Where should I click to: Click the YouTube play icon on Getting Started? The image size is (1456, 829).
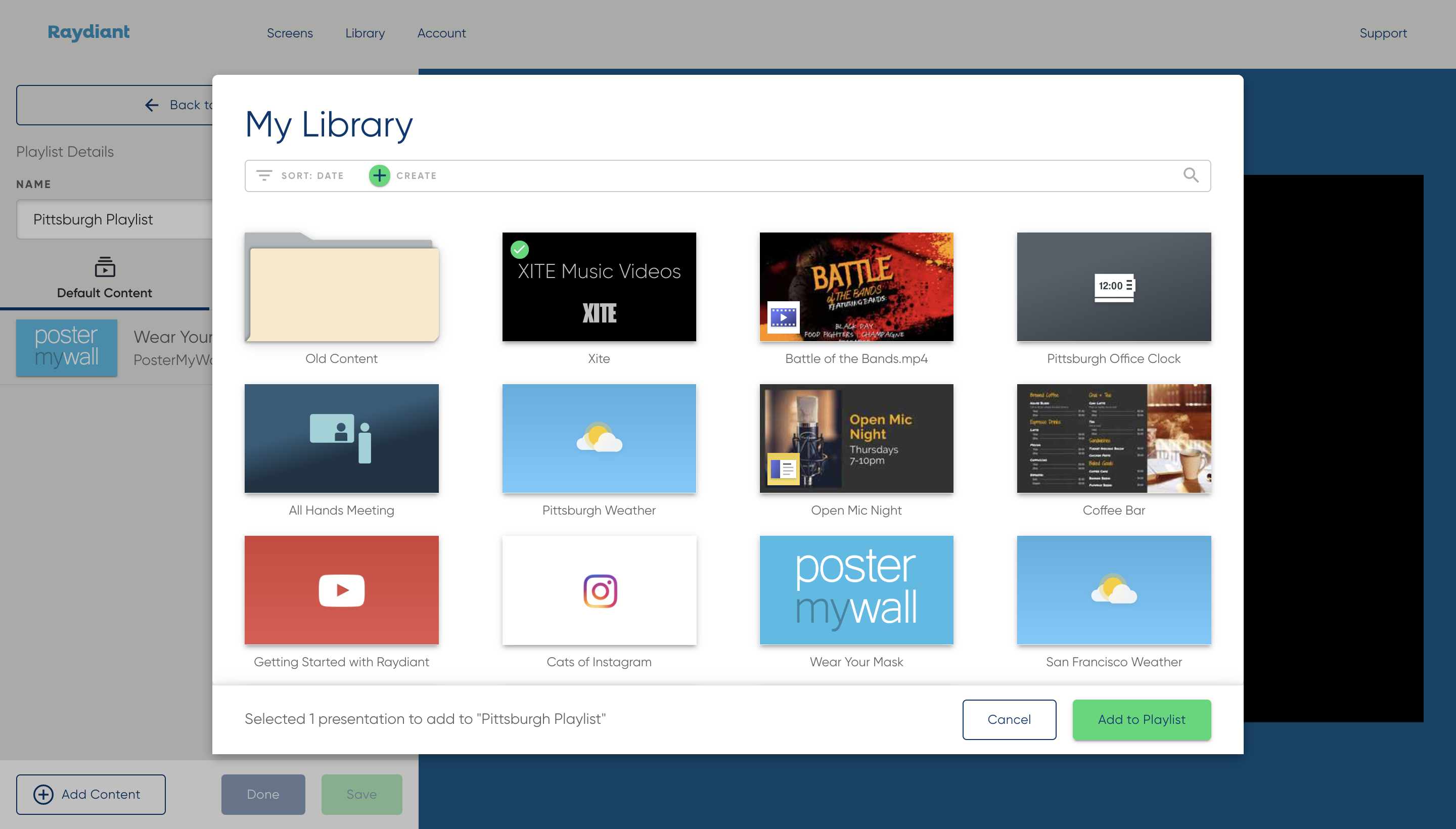(x=341, y=590)
